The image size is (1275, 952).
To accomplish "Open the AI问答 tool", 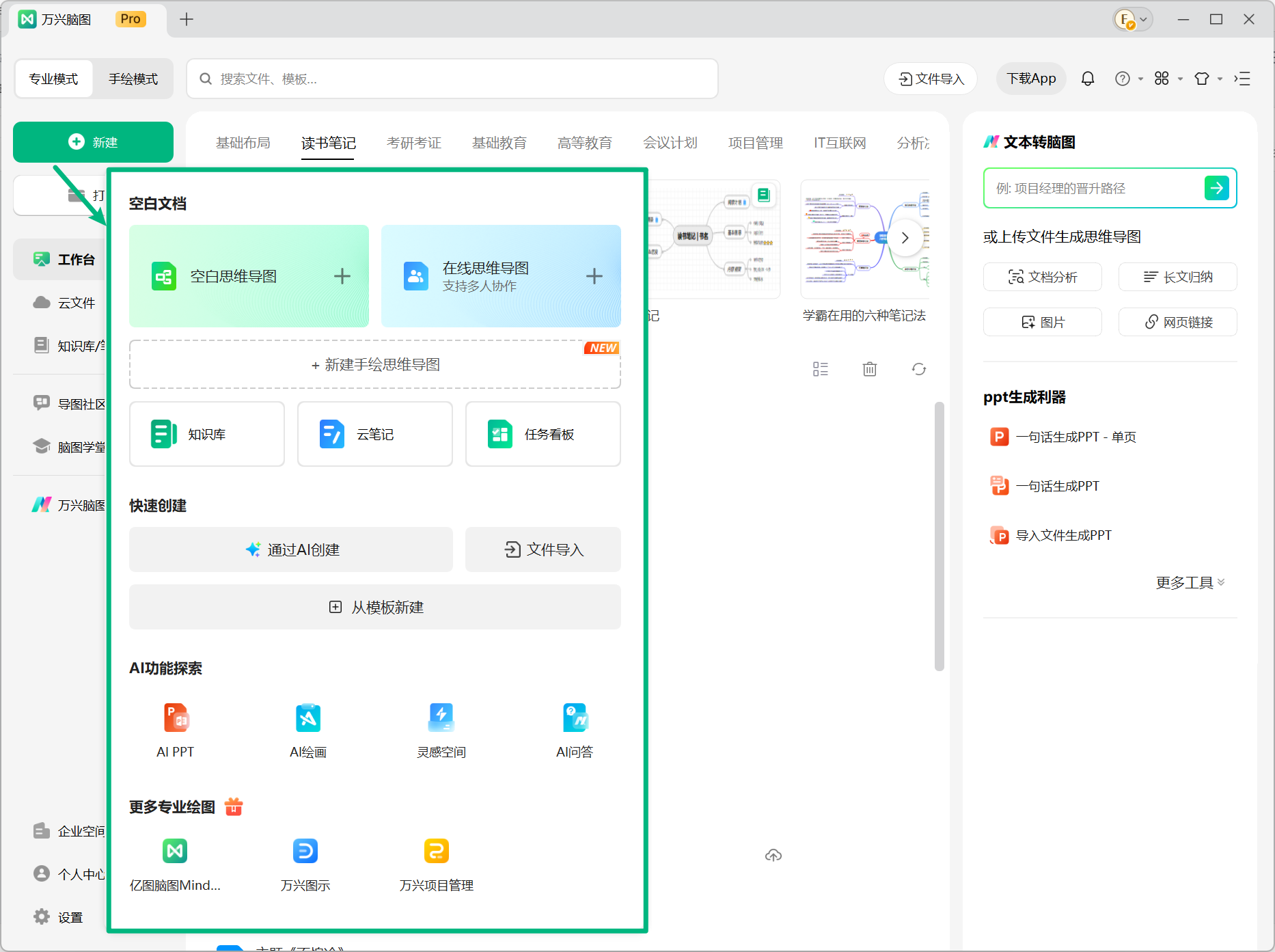I will pos(575,731).
